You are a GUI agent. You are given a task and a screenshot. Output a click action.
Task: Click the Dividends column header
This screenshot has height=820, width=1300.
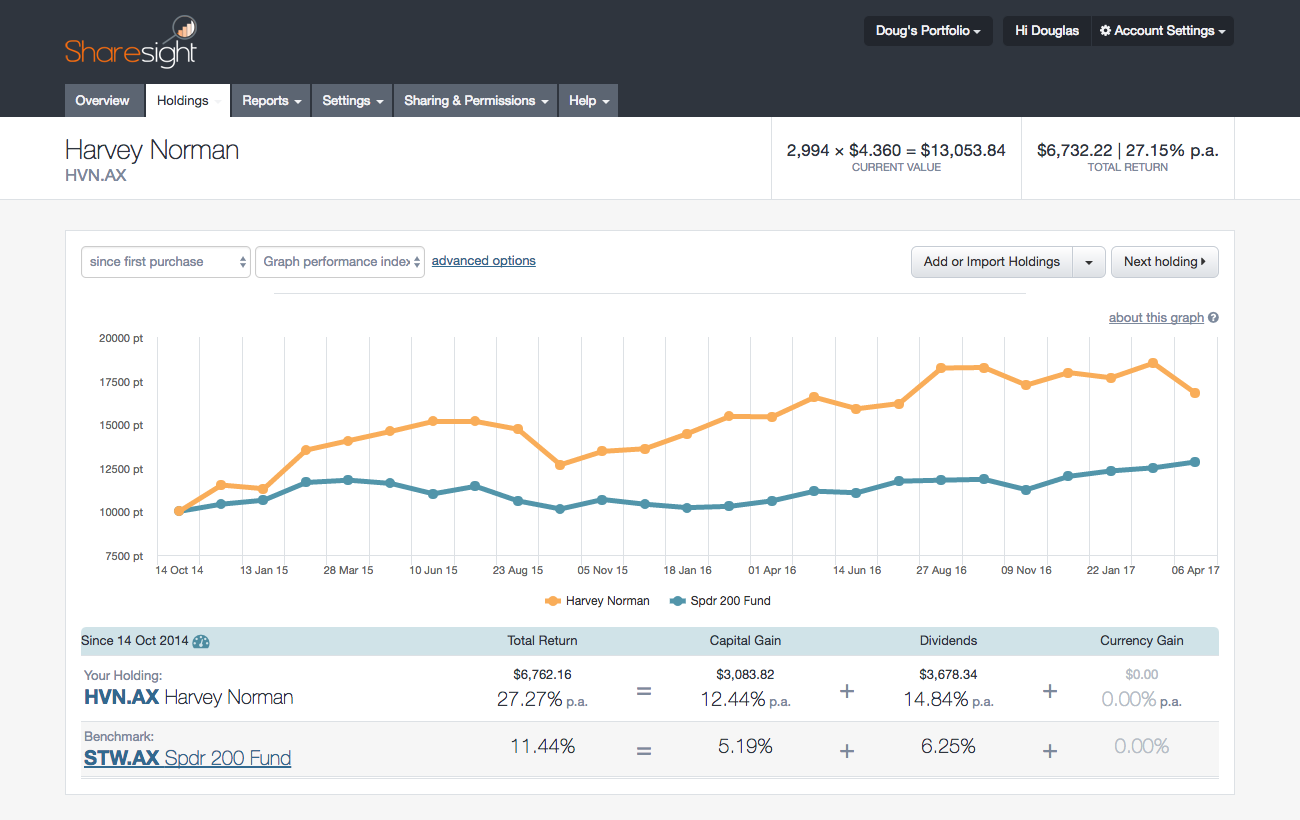948,641
